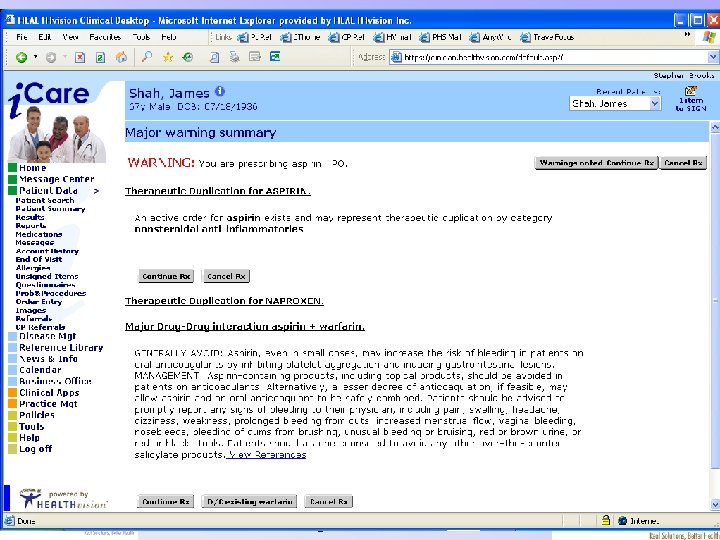Go to Home in the iCare sidebar
Viewport: 720px width, 540px height.
tap(32, 168)
